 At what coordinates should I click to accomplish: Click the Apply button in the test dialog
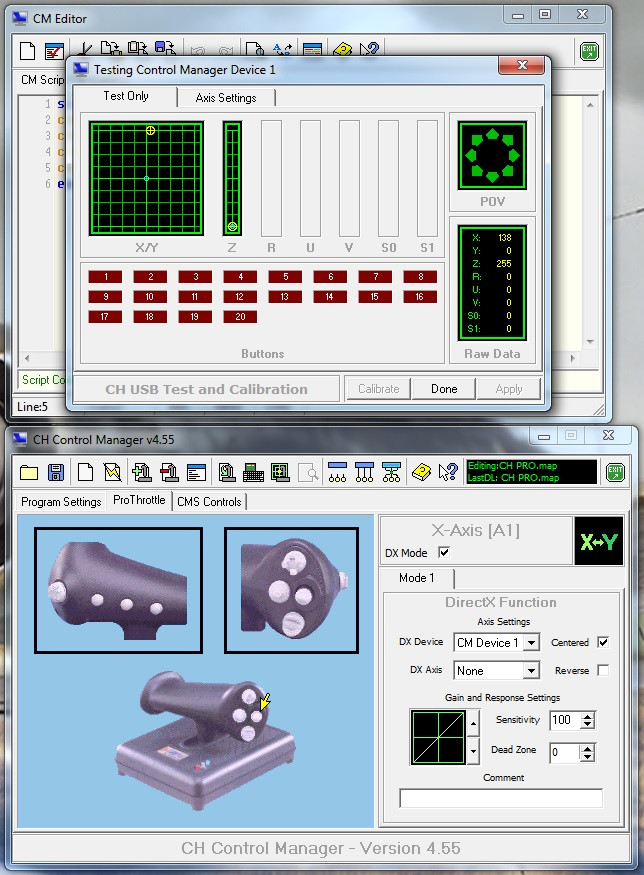509,389
